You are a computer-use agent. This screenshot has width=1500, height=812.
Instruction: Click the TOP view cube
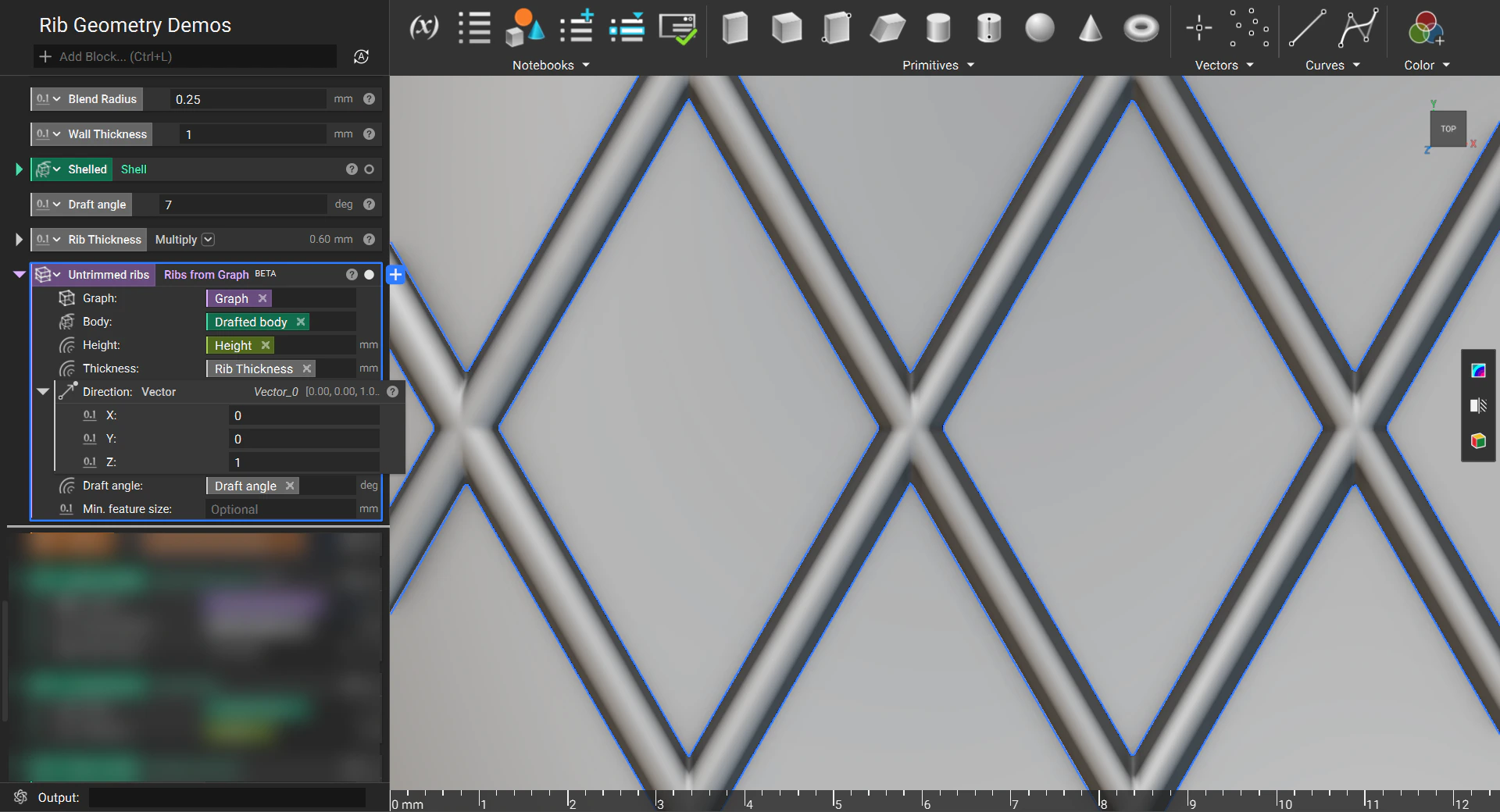click(1448, 129)
